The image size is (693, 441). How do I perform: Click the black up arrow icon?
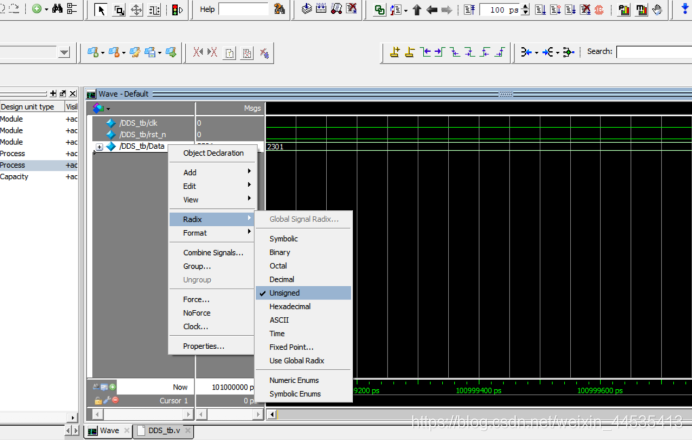[x=416, y=10]
